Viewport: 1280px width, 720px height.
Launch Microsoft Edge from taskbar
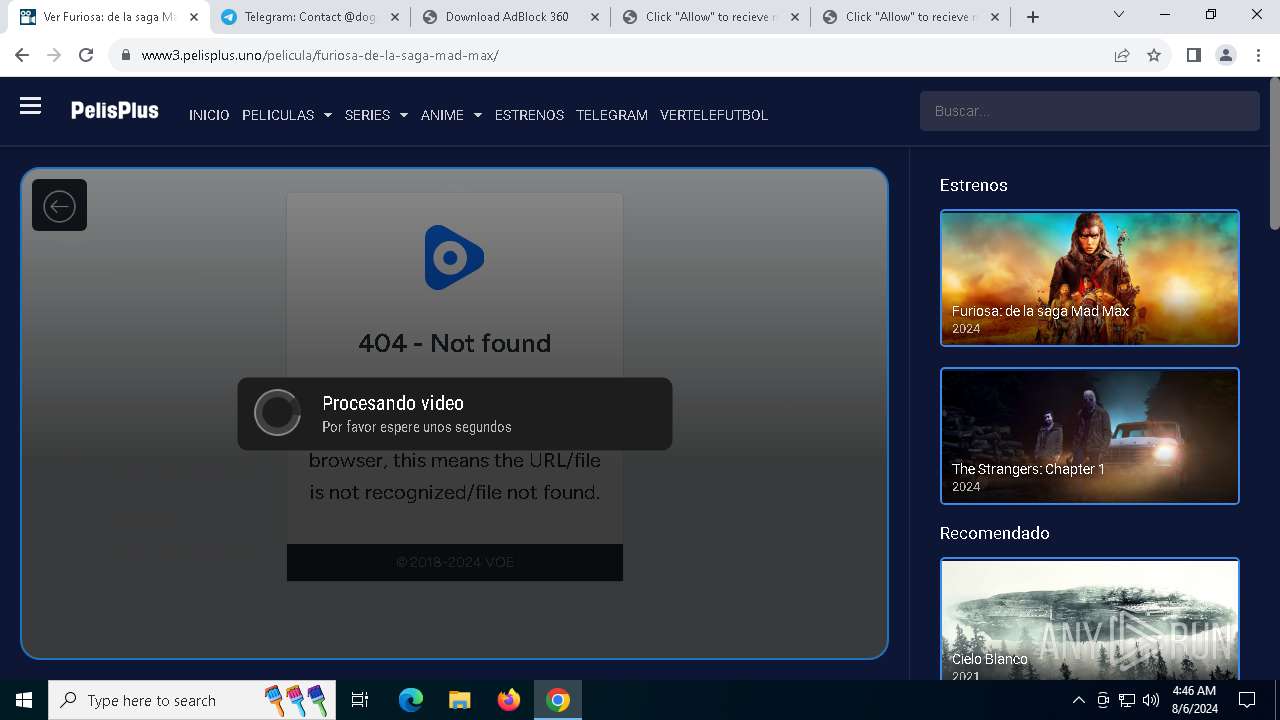(411, 700)
